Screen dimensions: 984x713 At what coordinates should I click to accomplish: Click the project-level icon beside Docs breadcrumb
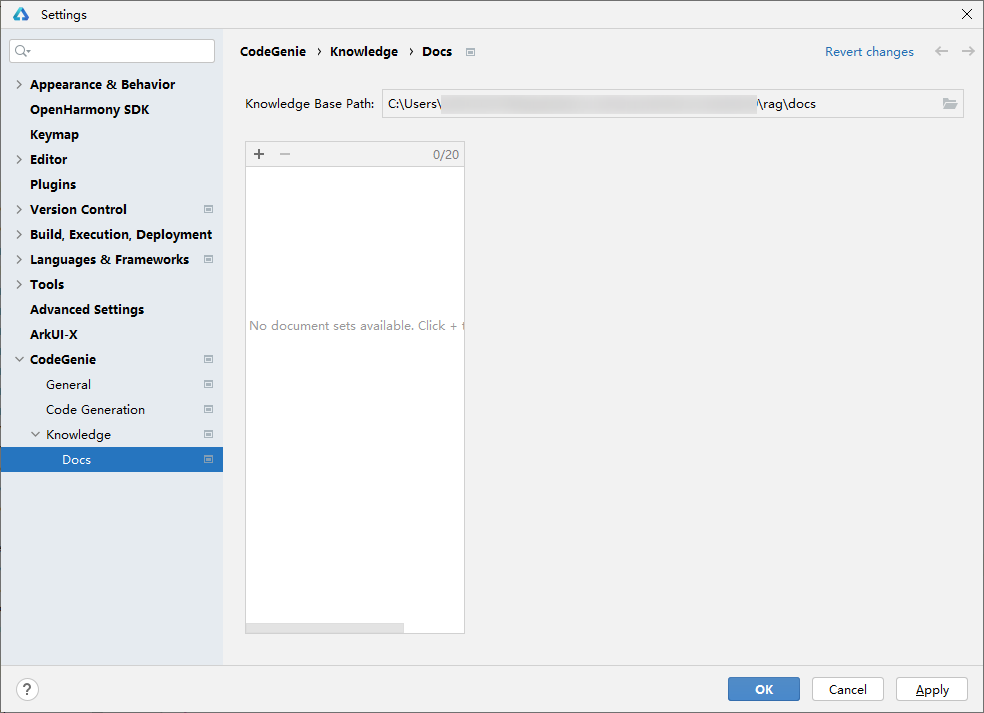(x=470, y=52)
